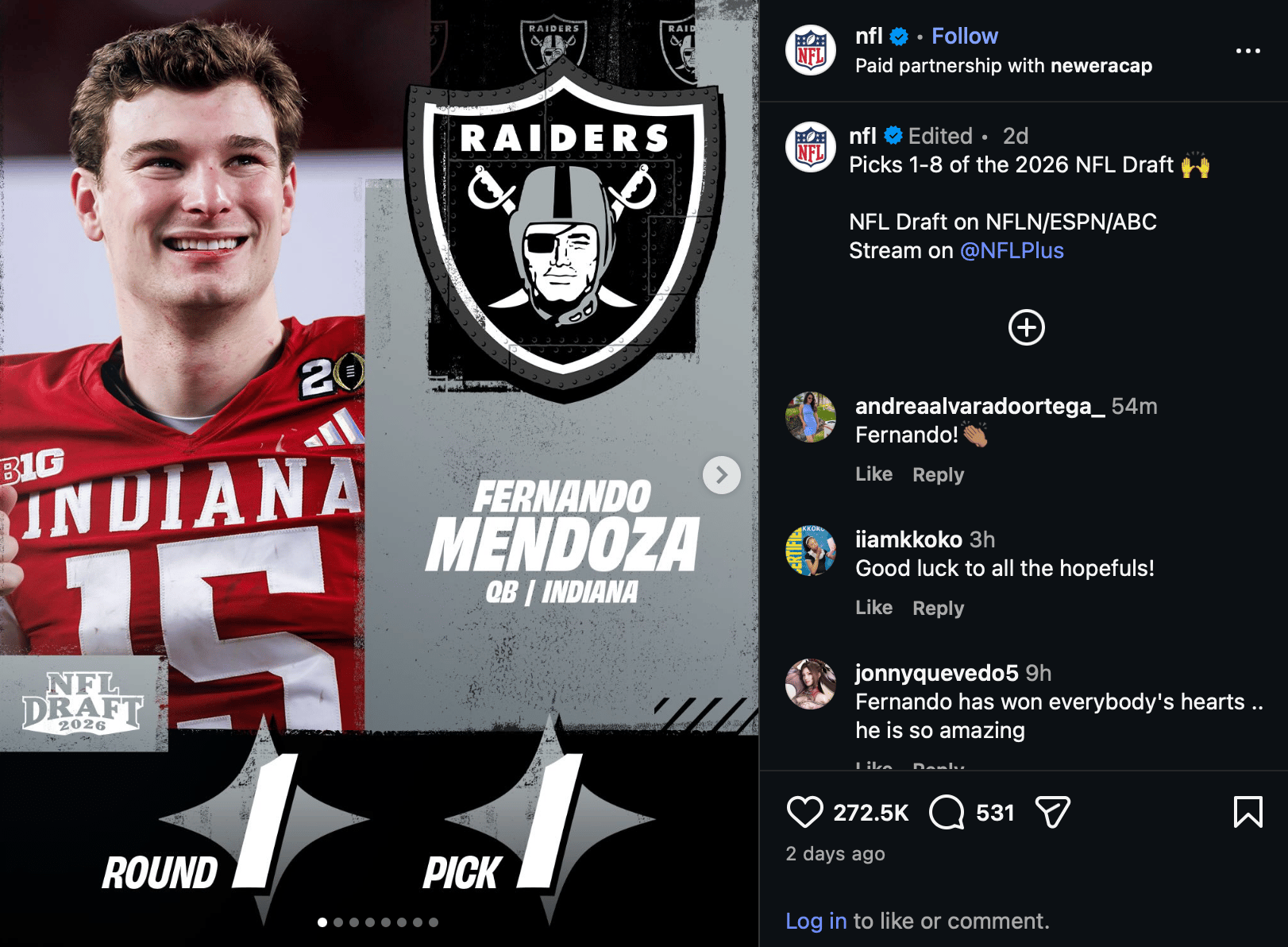
Task: Click the plus circle icon below the caption
Action: (x=1026, y=327)
